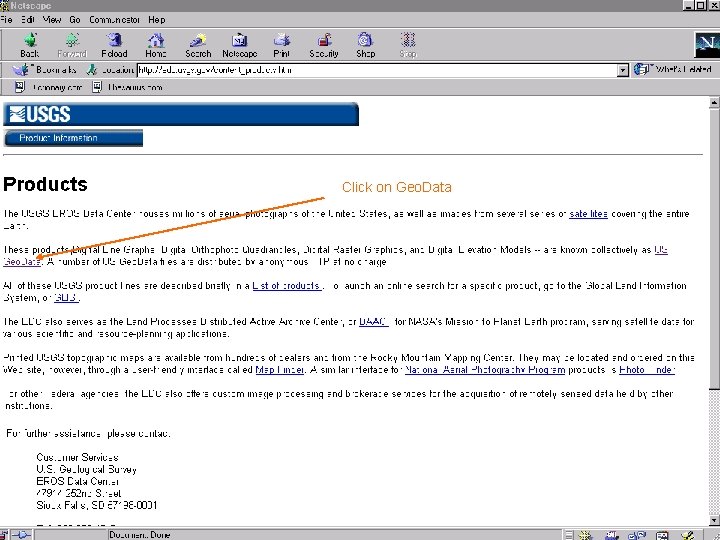Click the Map Finder link
This screenshot has width=720, height=540.
click(x=280, y=370)
